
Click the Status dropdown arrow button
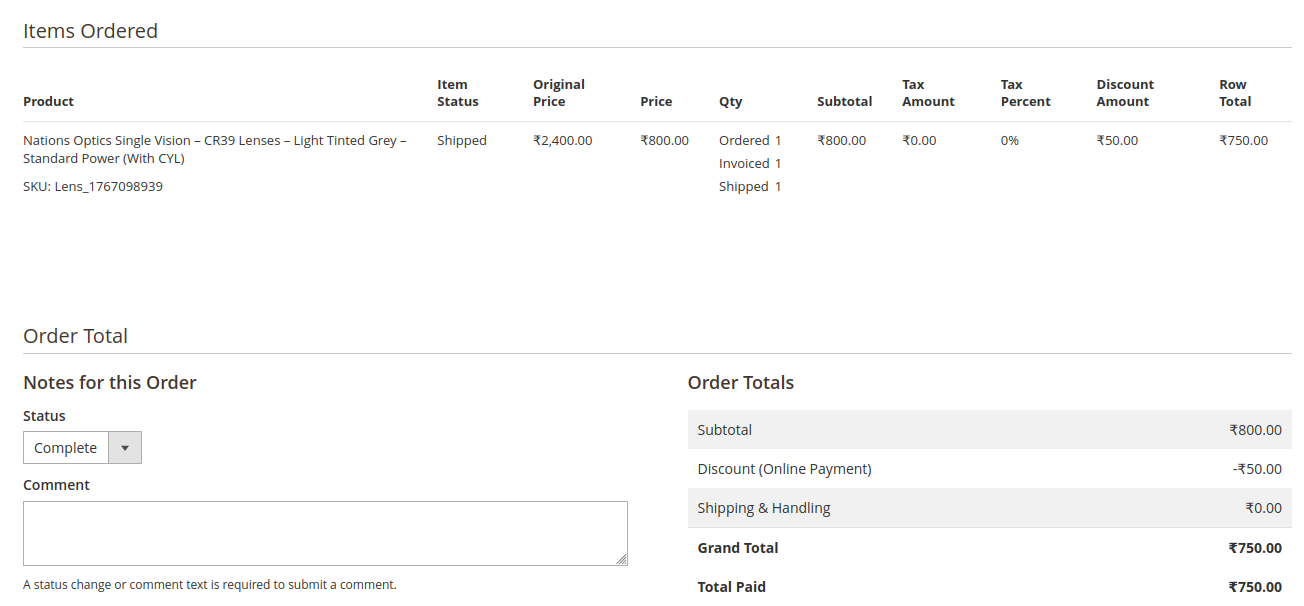tap(125, 448)
